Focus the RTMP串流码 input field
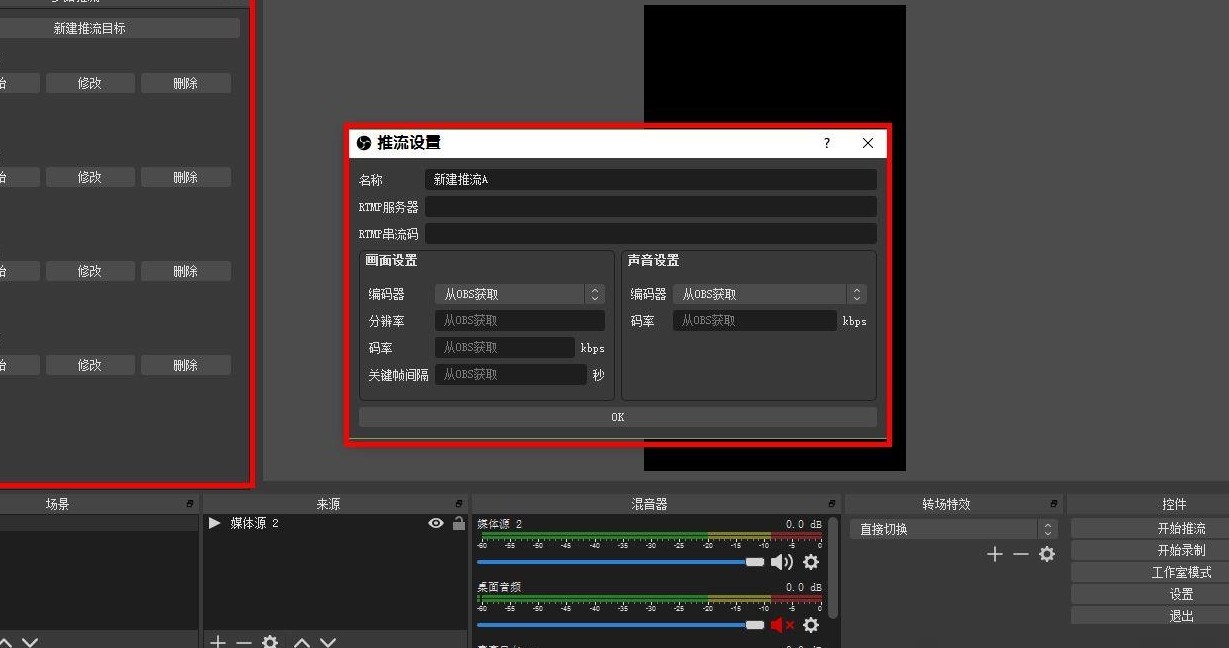 650,234
